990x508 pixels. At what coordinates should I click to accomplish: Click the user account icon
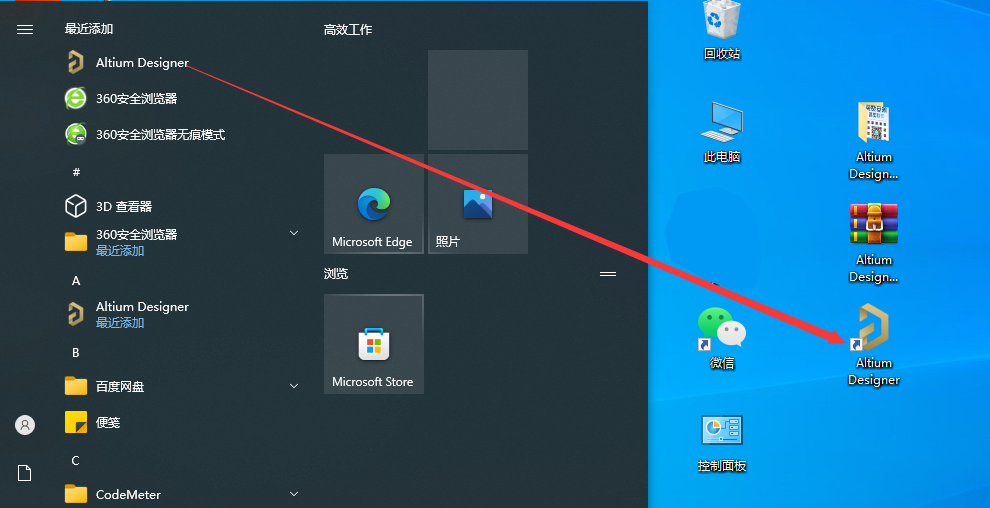25,425
